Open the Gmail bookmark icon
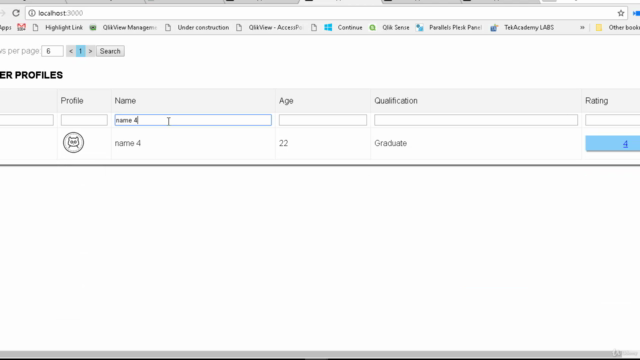The image size is (640, 360). pyautogui.click(x=21, y=27)
